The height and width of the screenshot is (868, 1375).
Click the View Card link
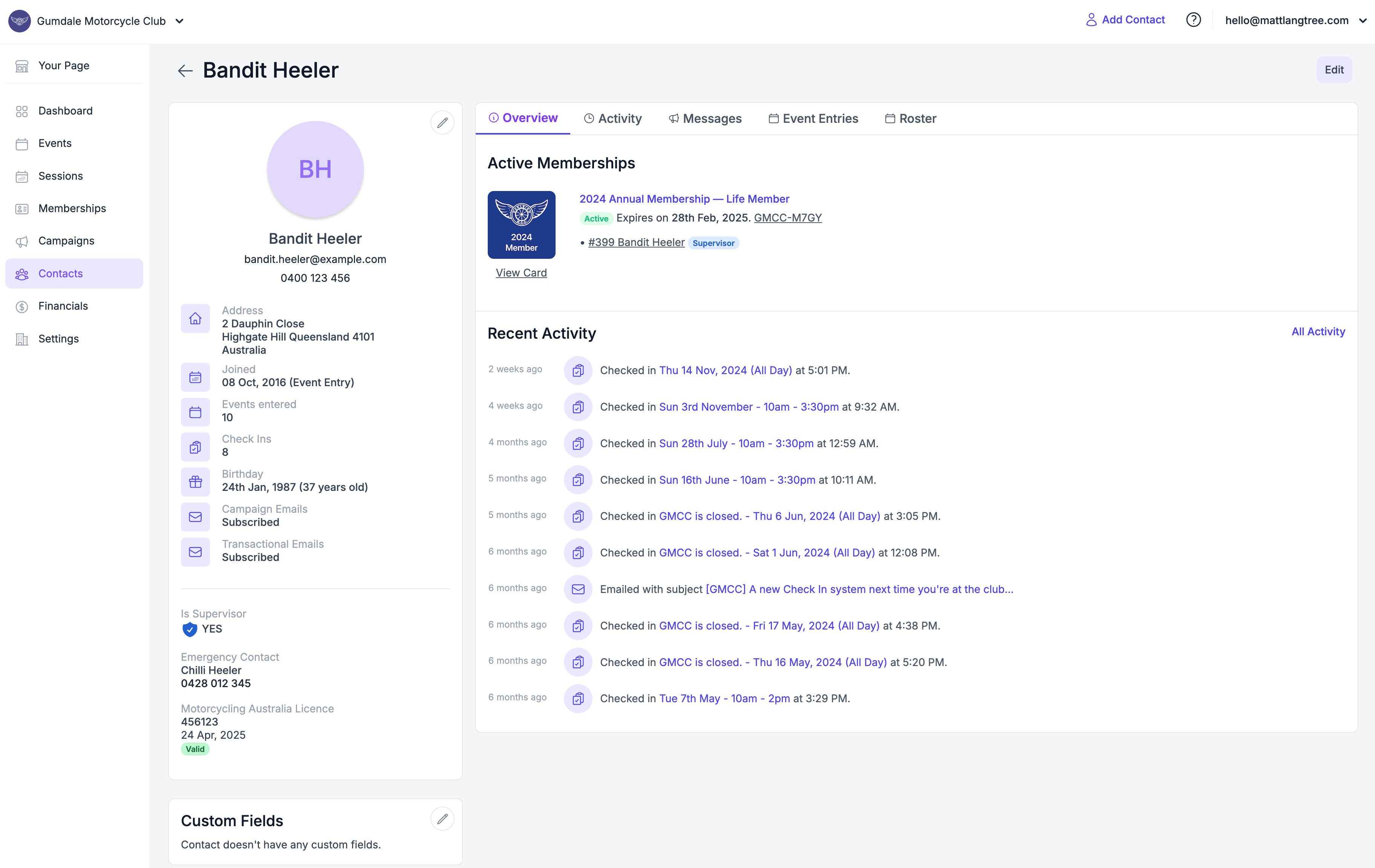tap(521, 273)
